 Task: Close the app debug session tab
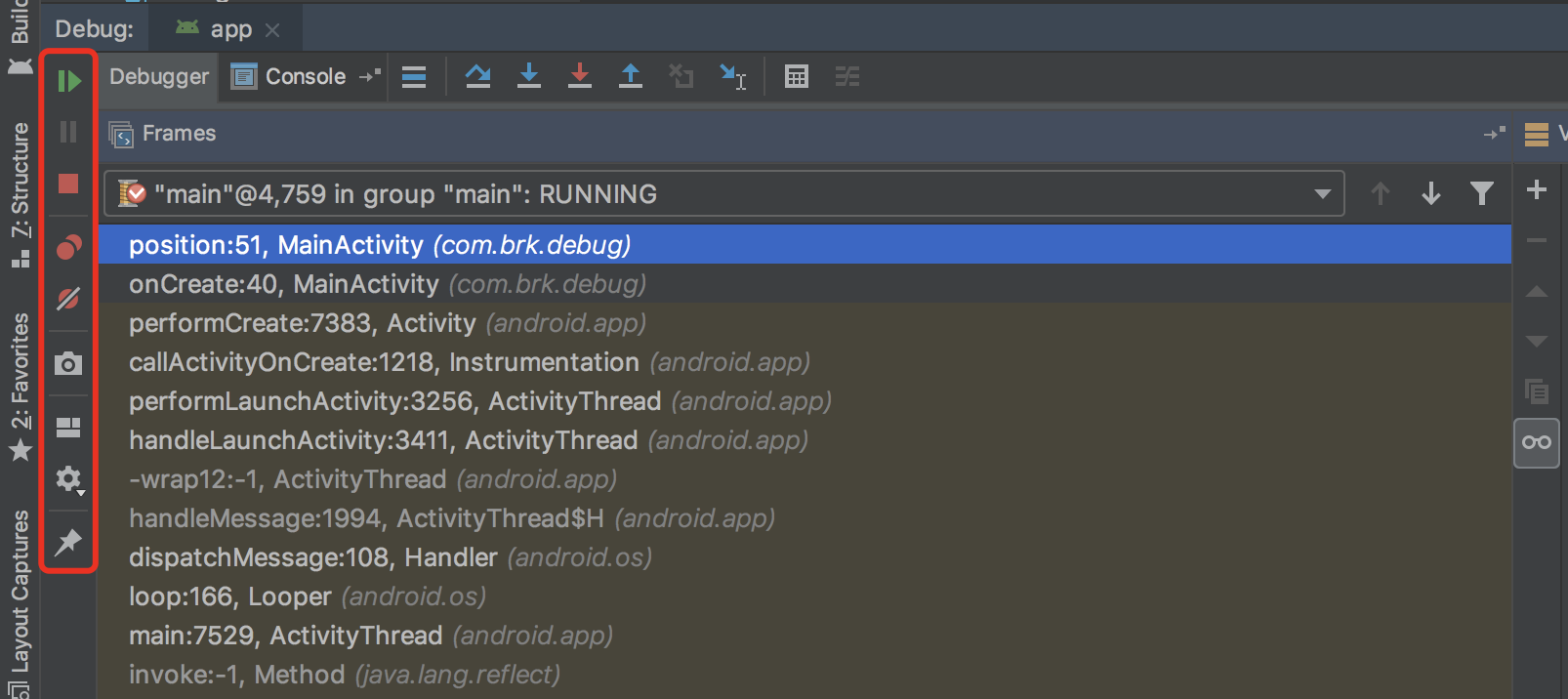tap(272, 30)
